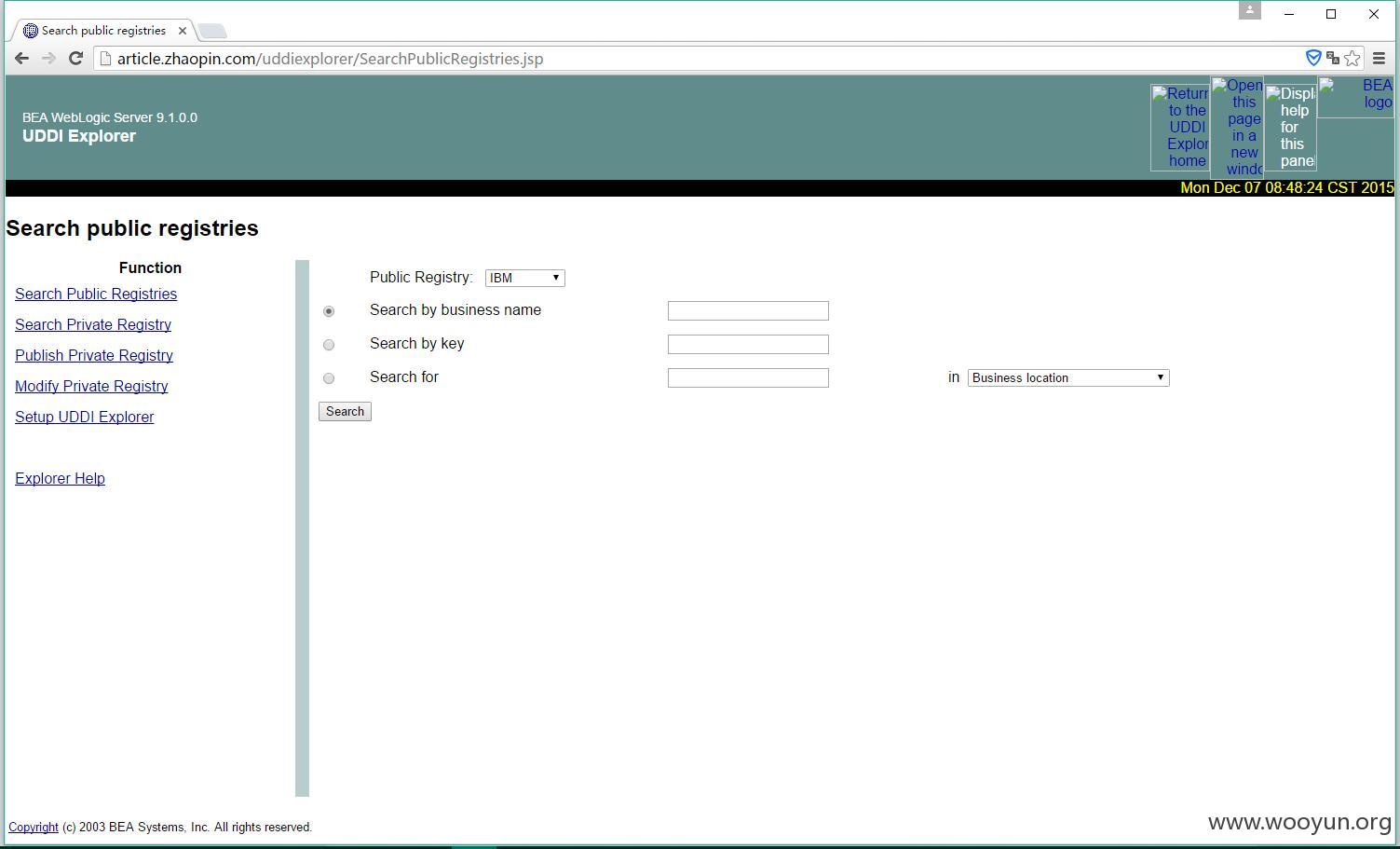Click the Search public registries page heading
The image size is (1400, 849).
132,228
